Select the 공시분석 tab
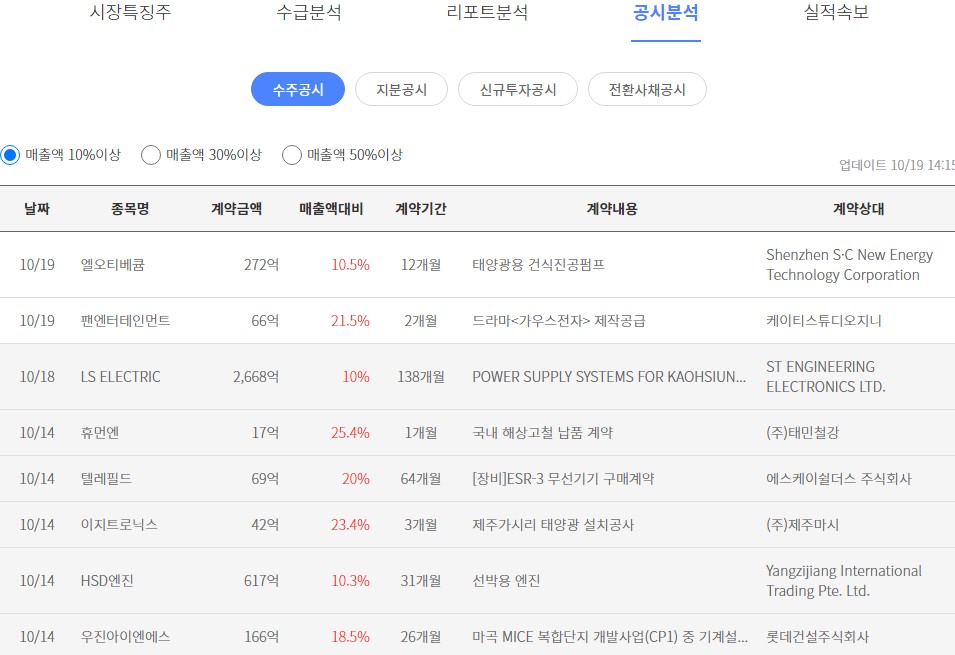The image size is (955, 655). pyautogui.click(x=666, y=12)
